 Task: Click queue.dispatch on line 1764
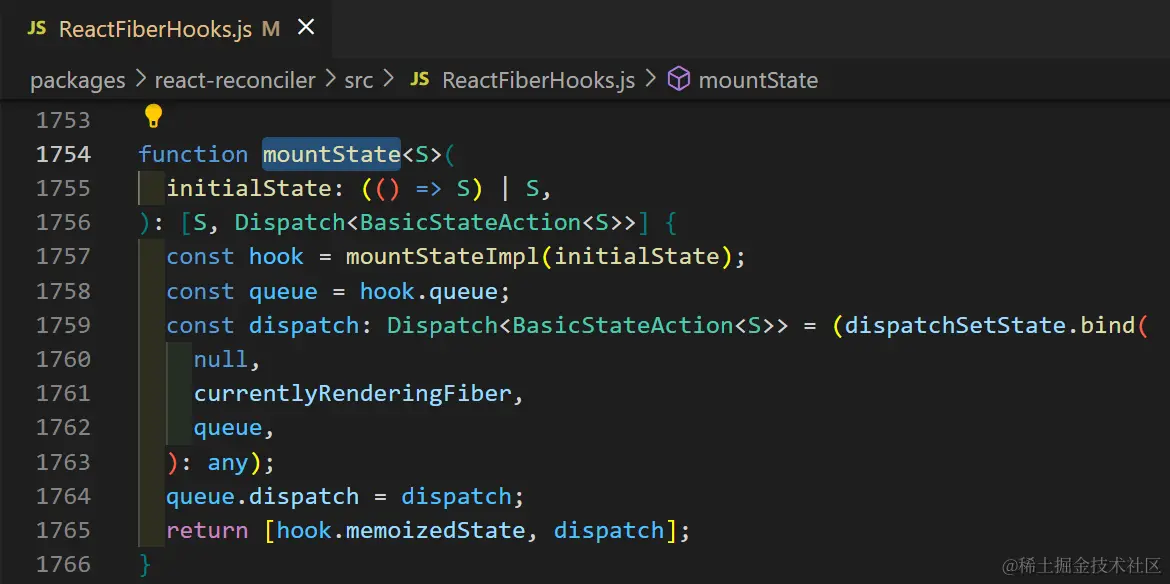point(263,497)
